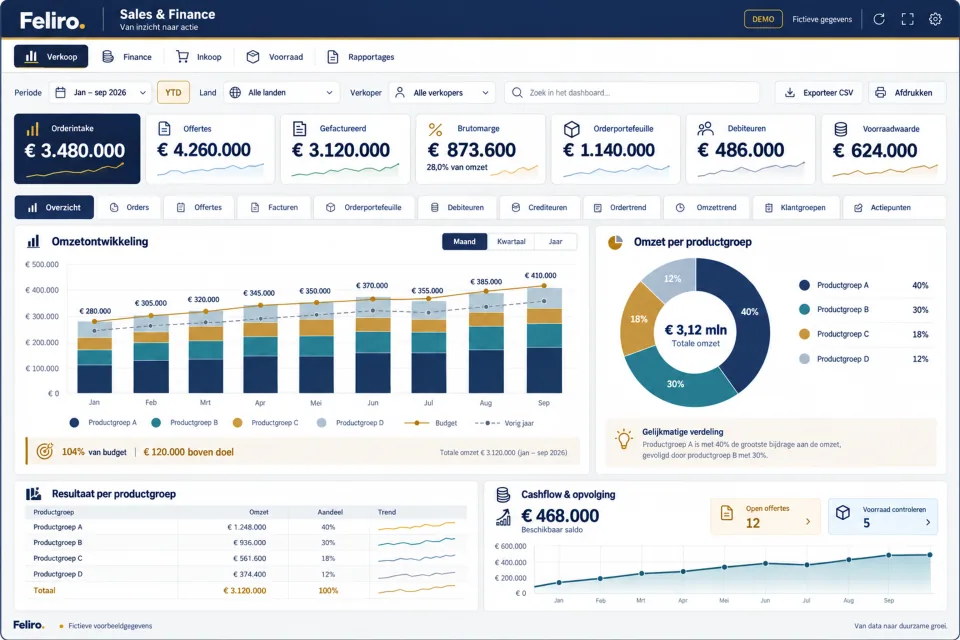The height and width of the screenshot is (640, 960).
Task: Select the Maand chart view
Action: tap(465, 241)
